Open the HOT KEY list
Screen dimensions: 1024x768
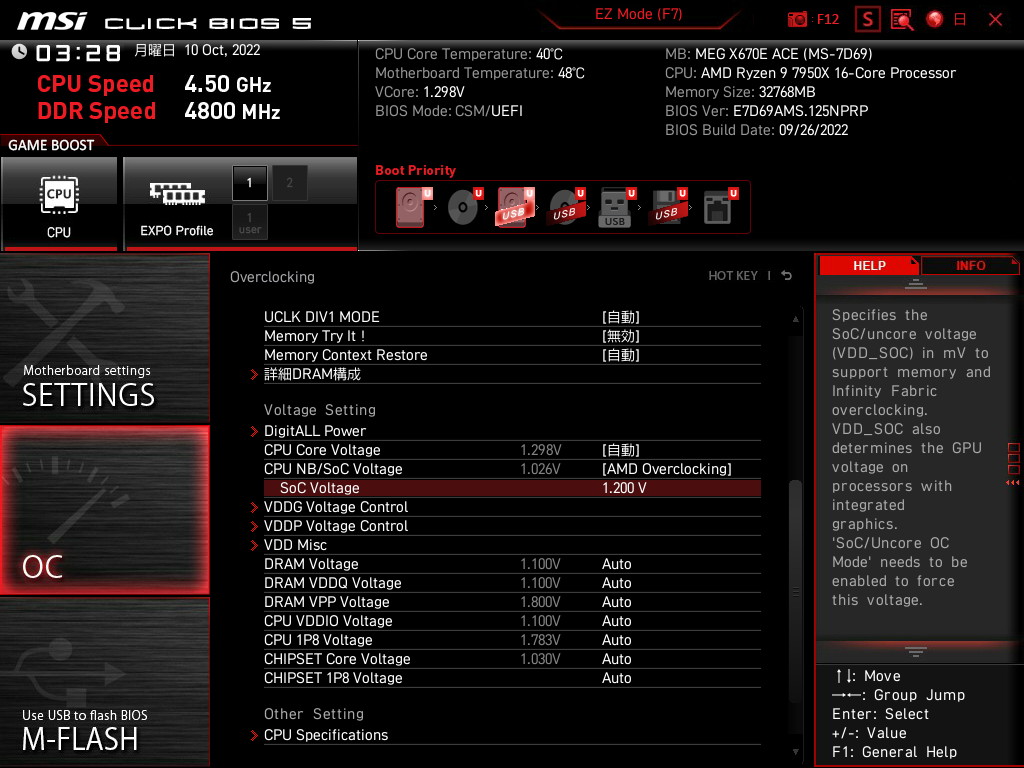(x=733, y=276)
